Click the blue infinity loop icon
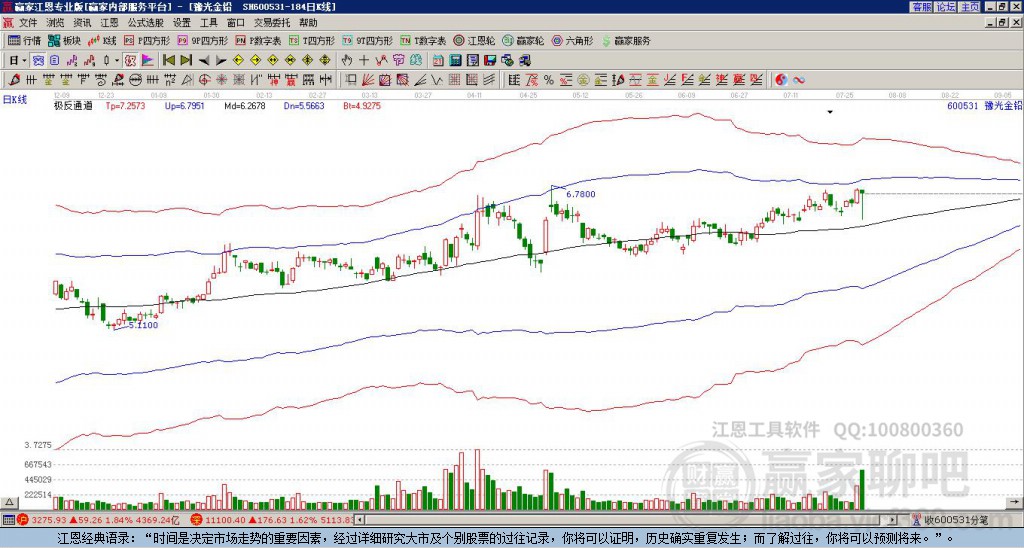 coord(799,80)
